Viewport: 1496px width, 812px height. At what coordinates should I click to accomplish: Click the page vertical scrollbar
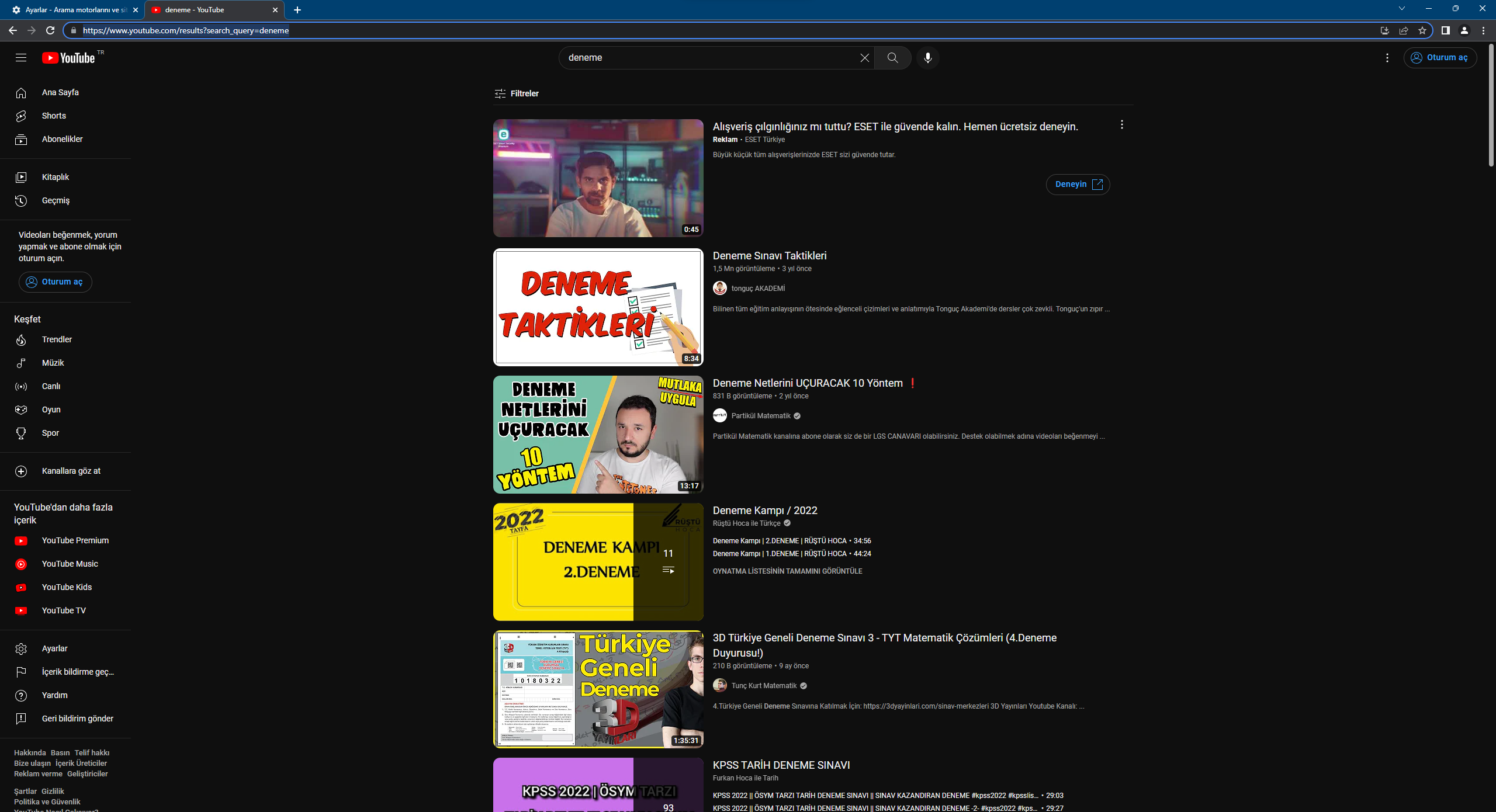(1491, 105)
